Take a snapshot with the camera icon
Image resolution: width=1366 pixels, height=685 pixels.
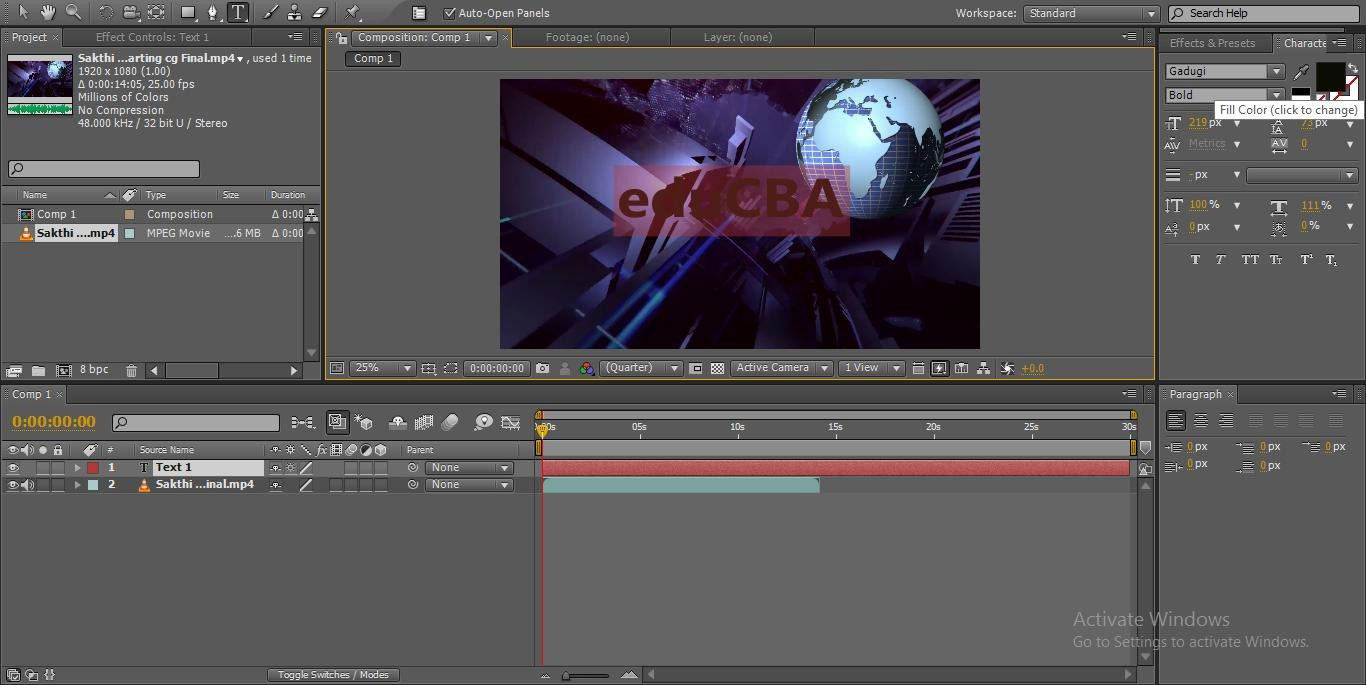542,368
